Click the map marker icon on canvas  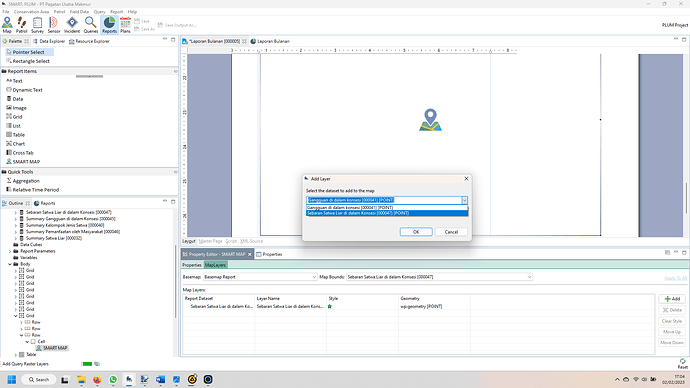(x=430, y=120)
